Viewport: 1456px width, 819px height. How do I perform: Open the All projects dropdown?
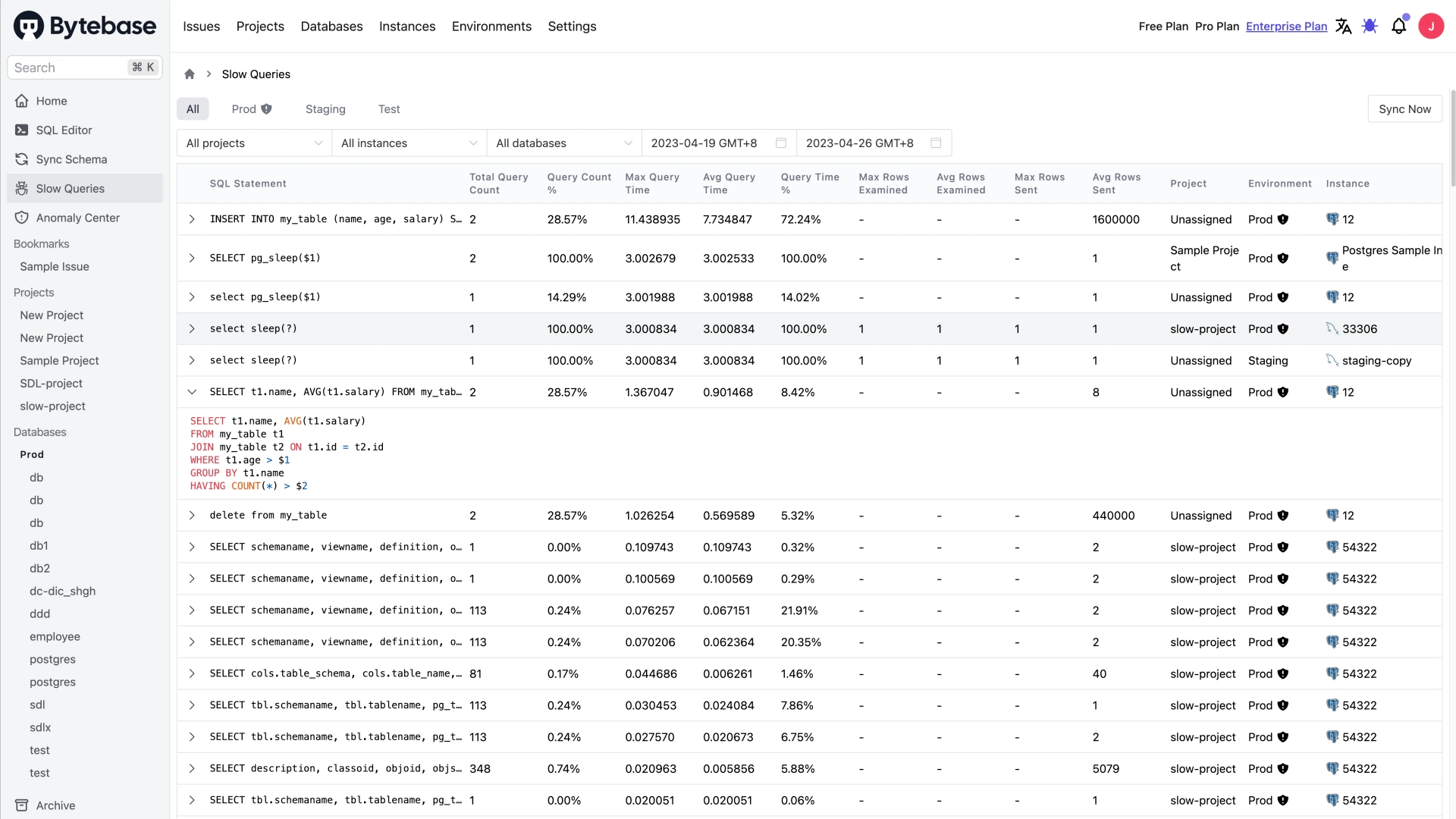[x=254, y=143]
